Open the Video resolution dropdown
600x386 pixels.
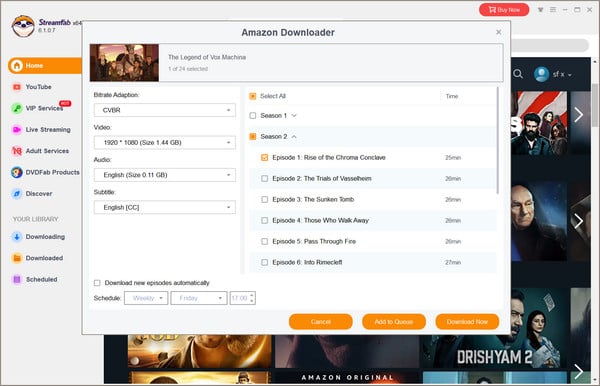[x=165, y=142]
